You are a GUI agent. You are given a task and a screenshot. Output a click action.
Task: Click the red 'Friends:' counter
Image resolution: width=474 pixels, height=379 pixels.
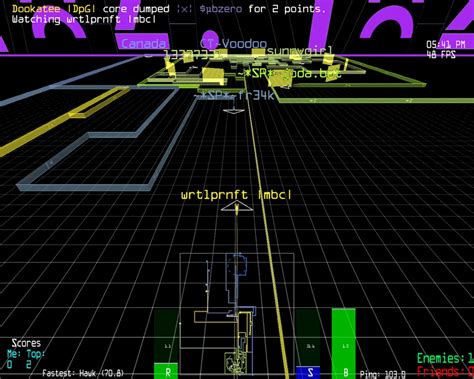pos(445,371)
